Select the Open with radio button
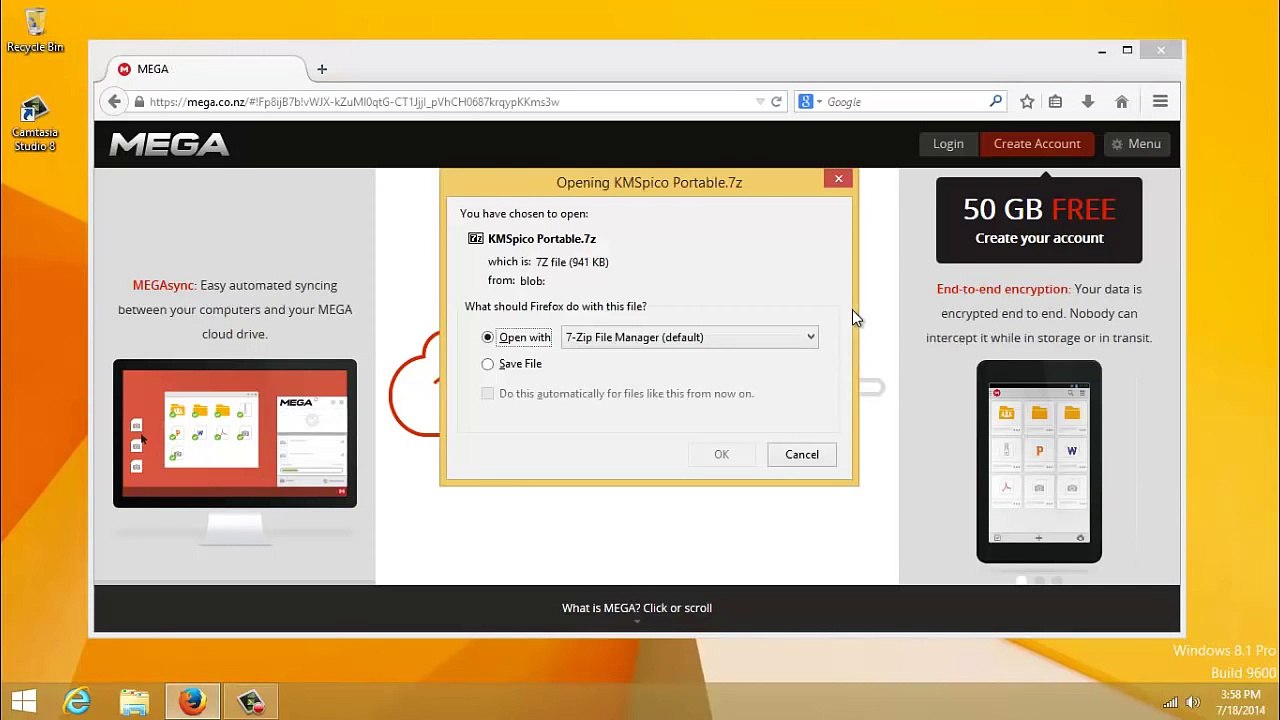Viewport: 1280px width, 720px height. (488, 337)
